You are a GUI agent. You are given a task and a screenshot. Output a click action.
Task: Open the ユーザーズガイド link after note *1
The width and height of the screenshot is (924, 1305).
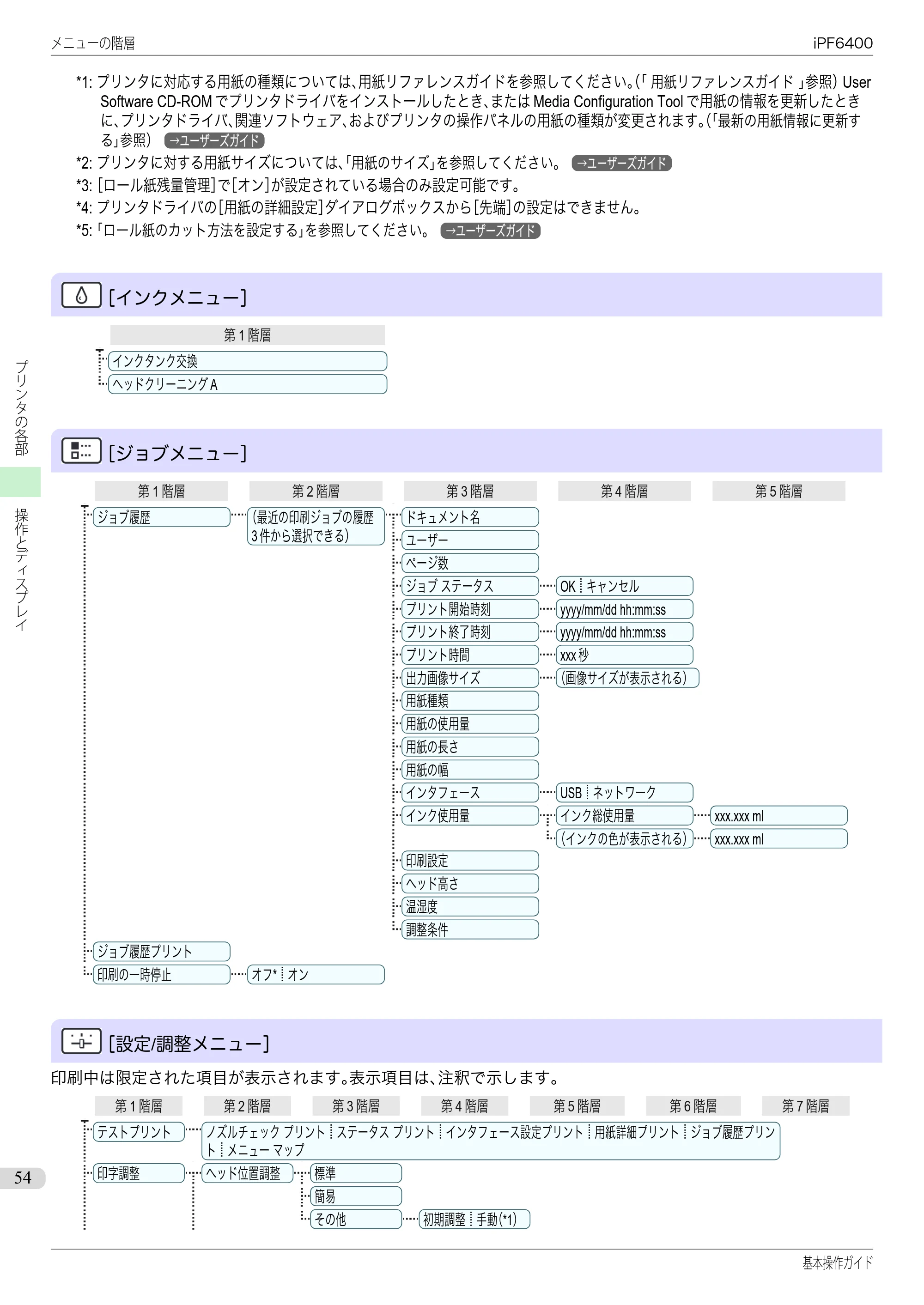[x=214, y=140]
